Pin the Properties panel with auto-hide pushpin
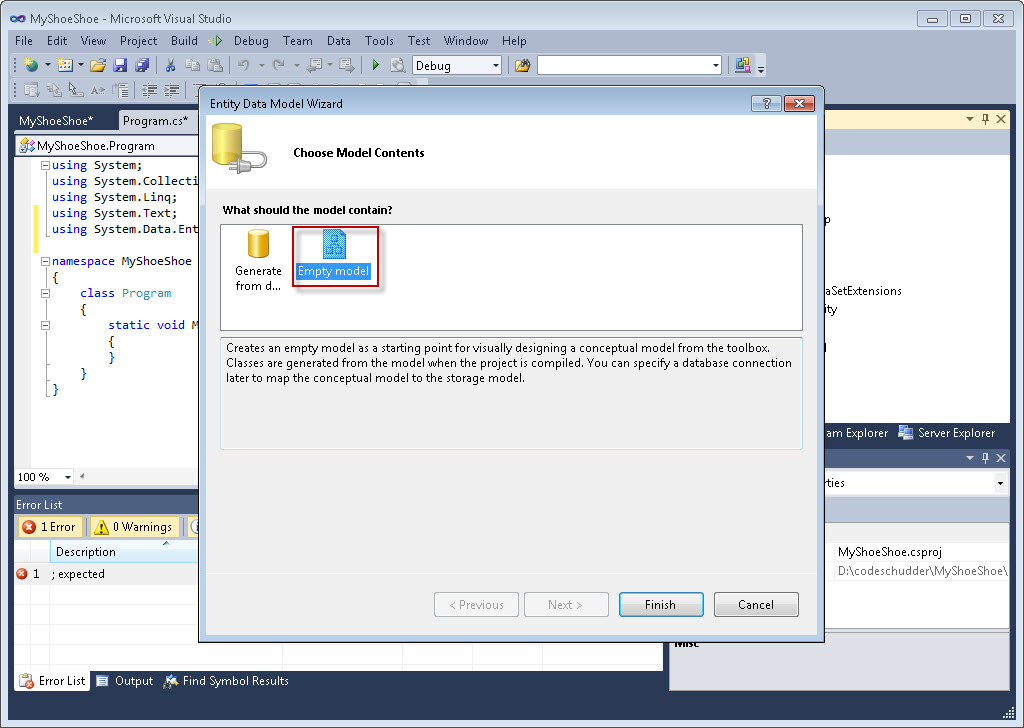1024x728 pixels. click(x=985, y=458)
